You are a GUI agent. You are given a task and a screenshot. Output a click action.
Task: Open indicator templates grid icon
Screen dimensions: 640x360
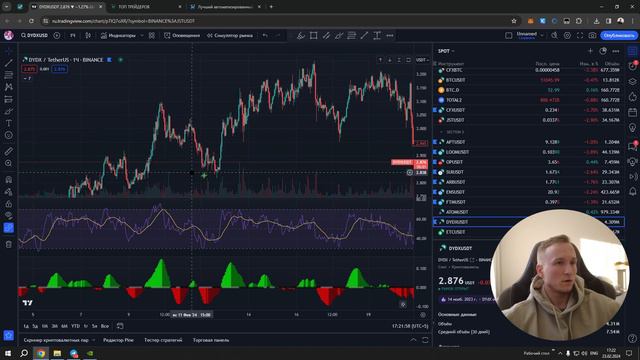tap(152, 36)
